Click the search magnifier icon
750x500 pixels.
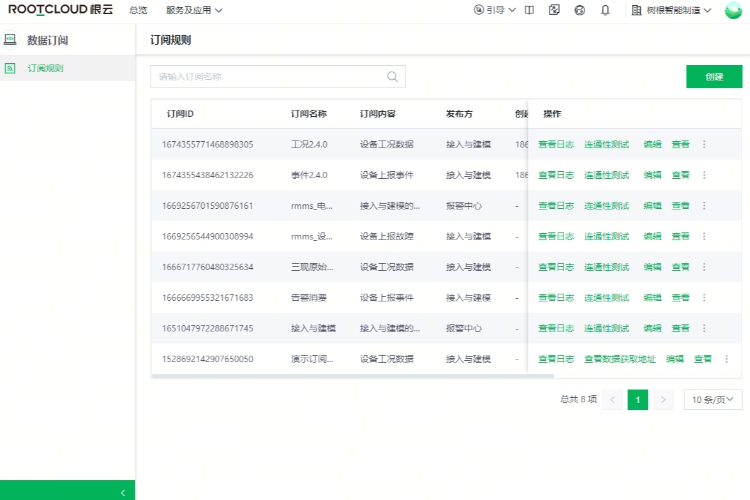tap(392, 76)
